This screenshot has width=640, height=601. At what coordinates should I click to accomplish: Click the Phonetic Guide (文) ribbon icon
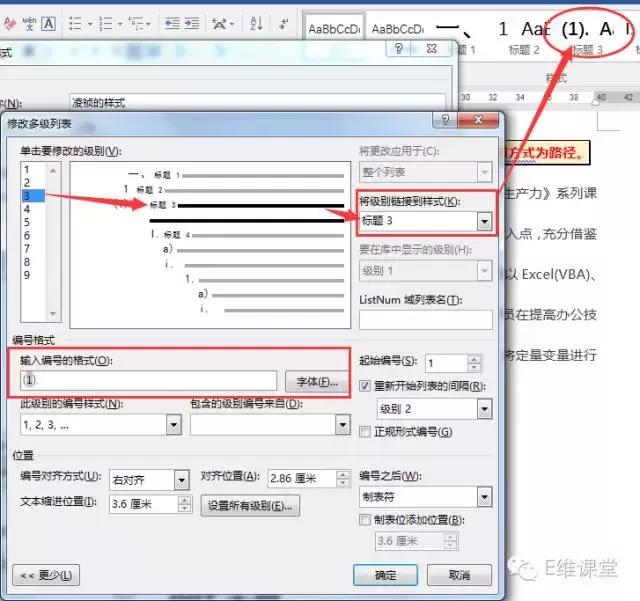(x=29, y=24)
